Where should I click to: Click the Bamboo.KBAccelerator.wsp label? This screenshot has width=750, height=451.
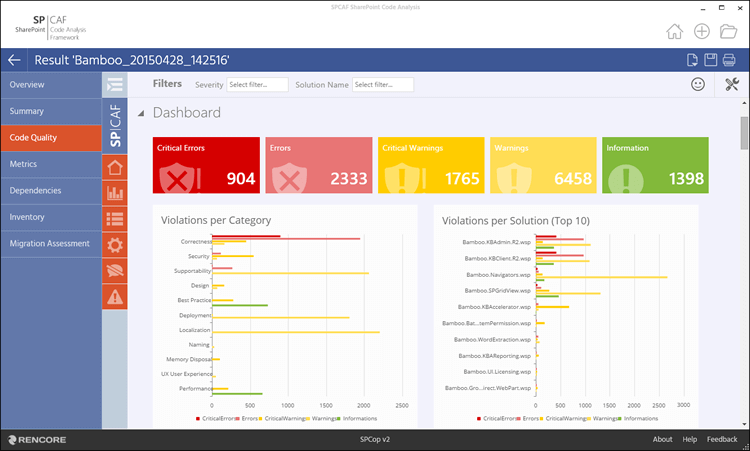[x=494, y=307]
